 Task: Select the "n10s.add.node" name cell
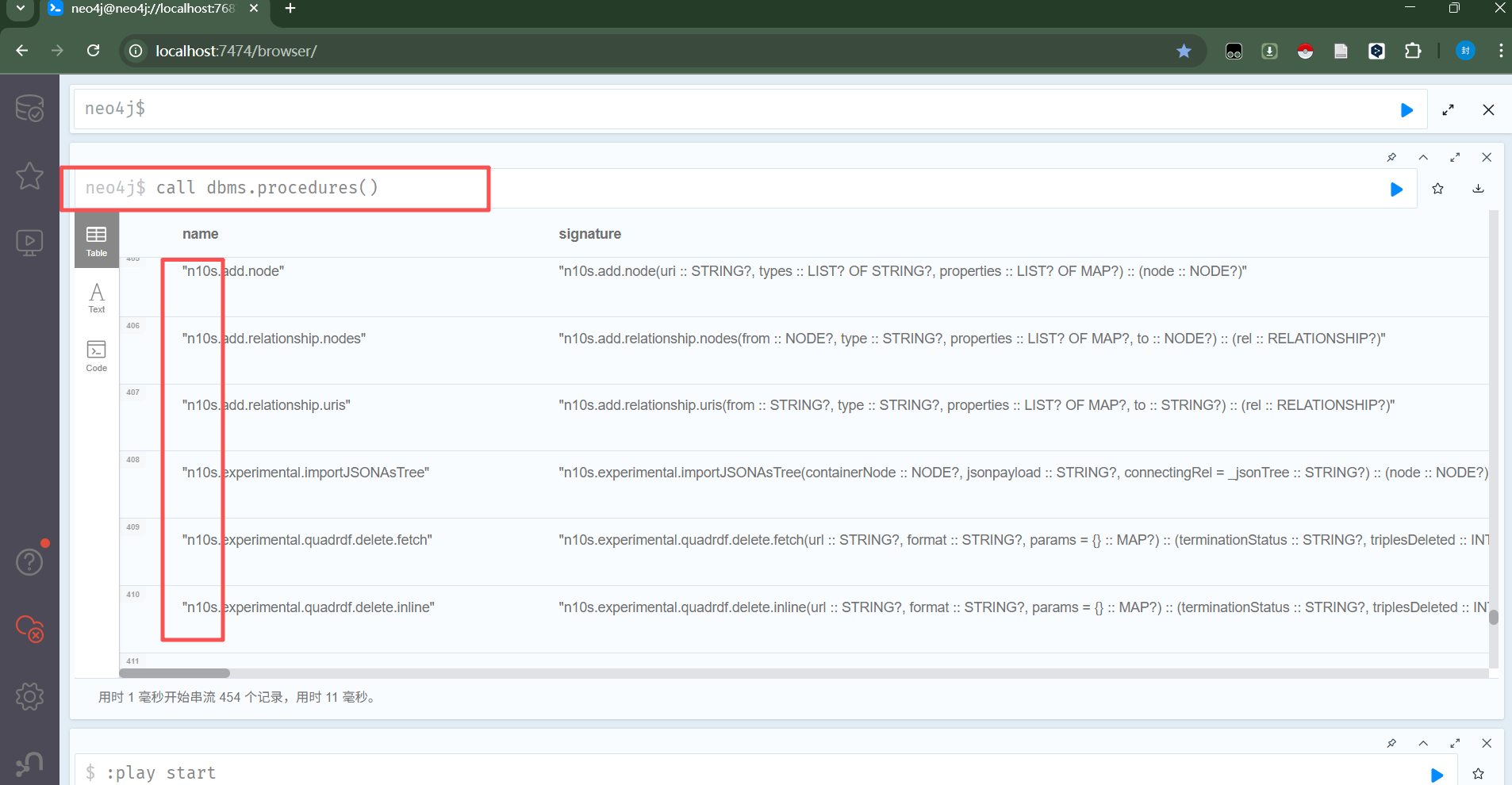(x=233, y=271)
